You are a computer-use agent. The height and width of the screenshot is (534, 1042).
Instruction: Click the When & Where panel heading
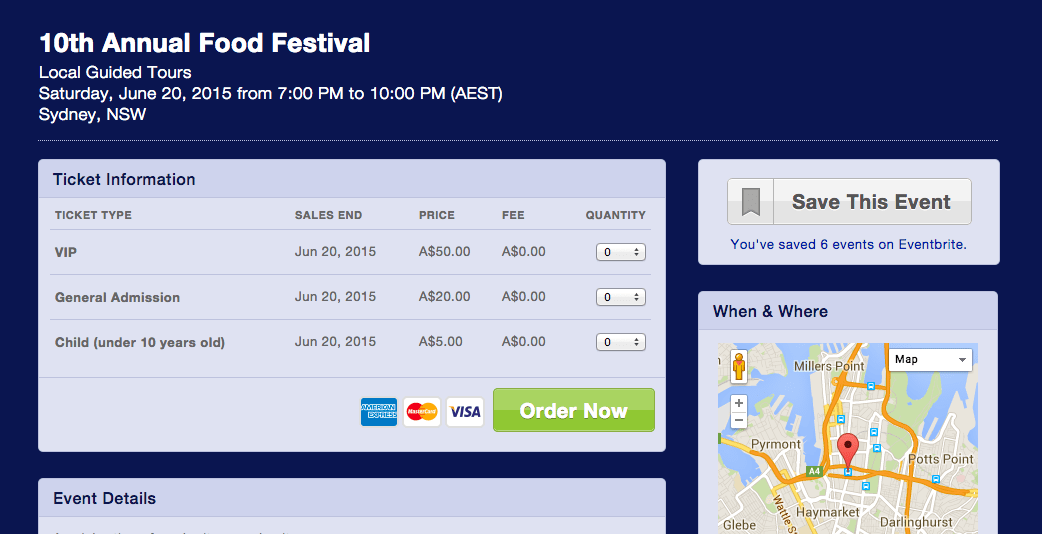pos(770,311)
